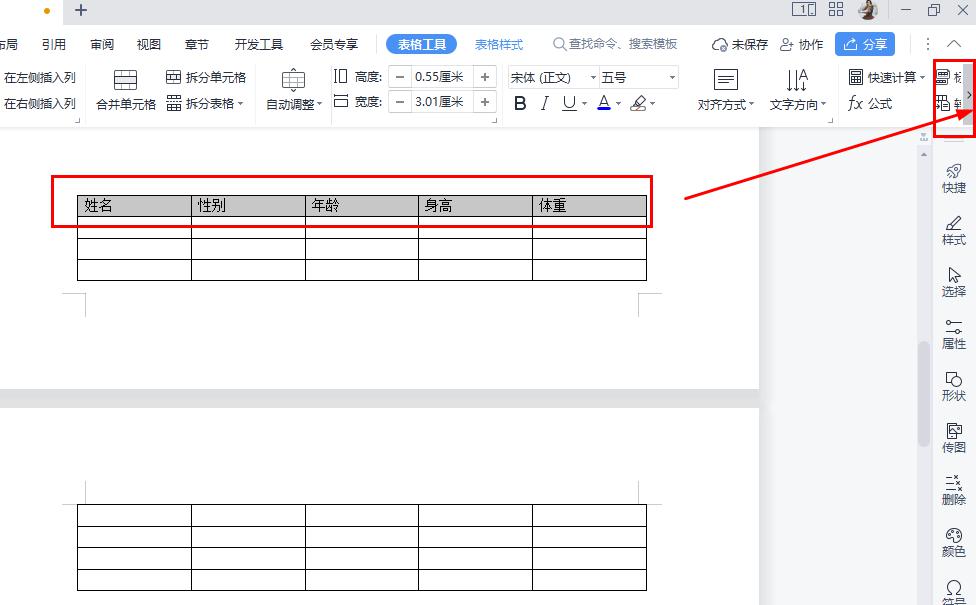Click Split Cells (拆分单元格)
This screenshot has height=605, width=976.
206,77
